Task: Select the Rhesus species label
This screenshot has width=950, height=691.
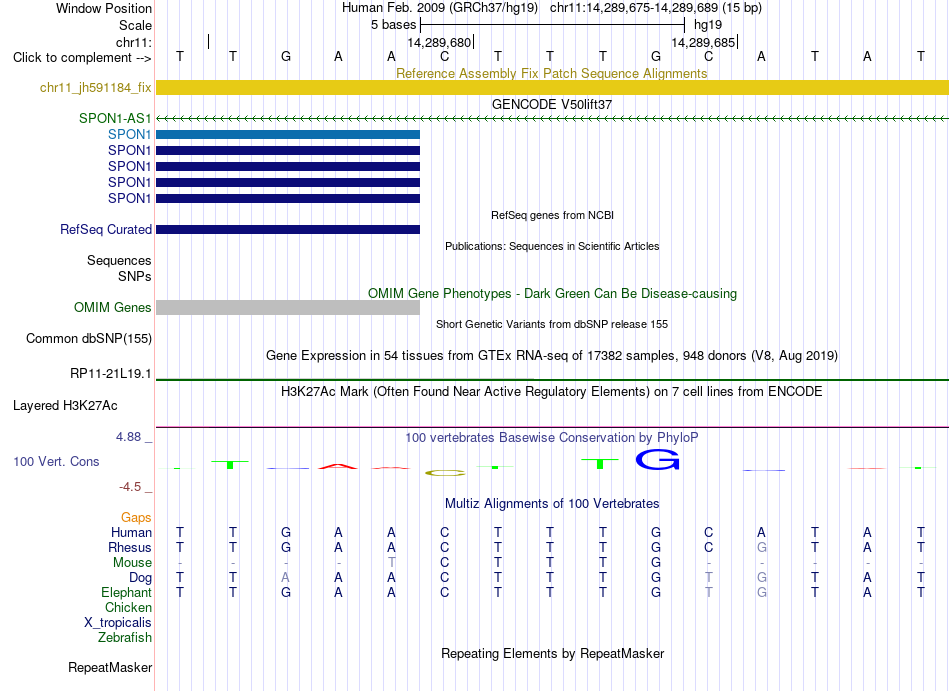Action: [130, 547]
